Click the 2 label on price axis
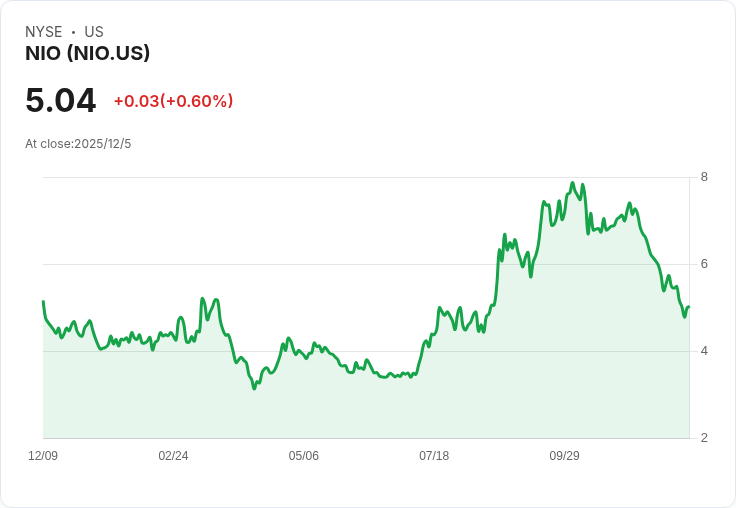736x508 pixels. (x=704, y=438)
